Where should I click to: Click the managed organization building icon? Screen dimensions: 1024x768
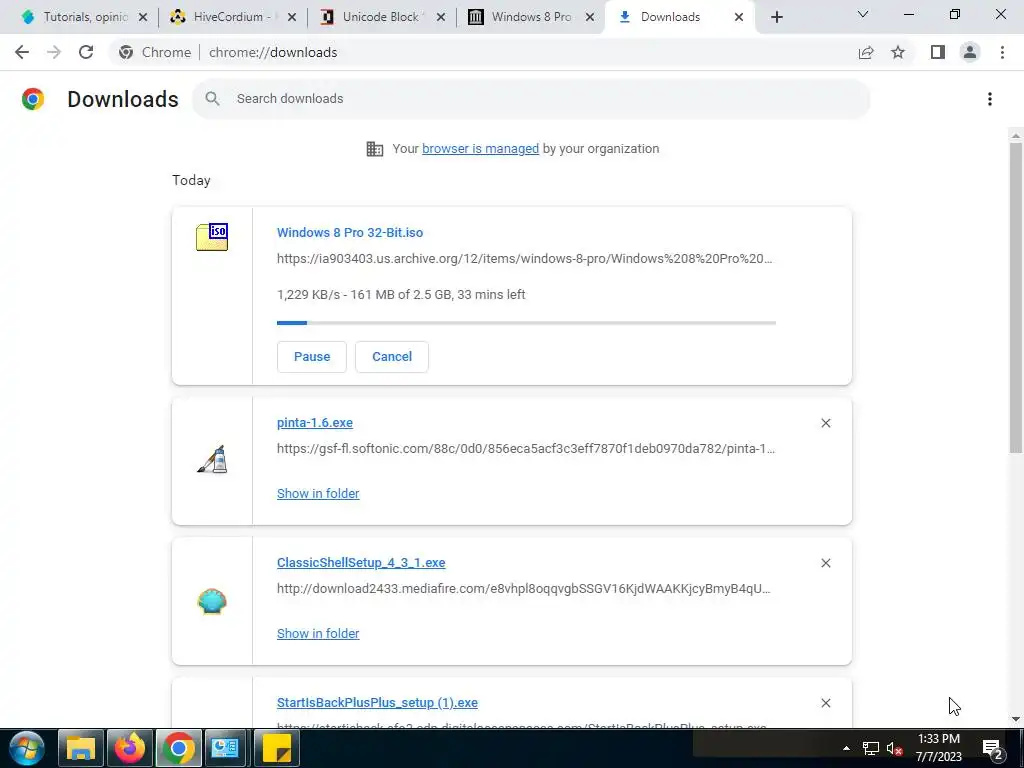coord(375,149)
